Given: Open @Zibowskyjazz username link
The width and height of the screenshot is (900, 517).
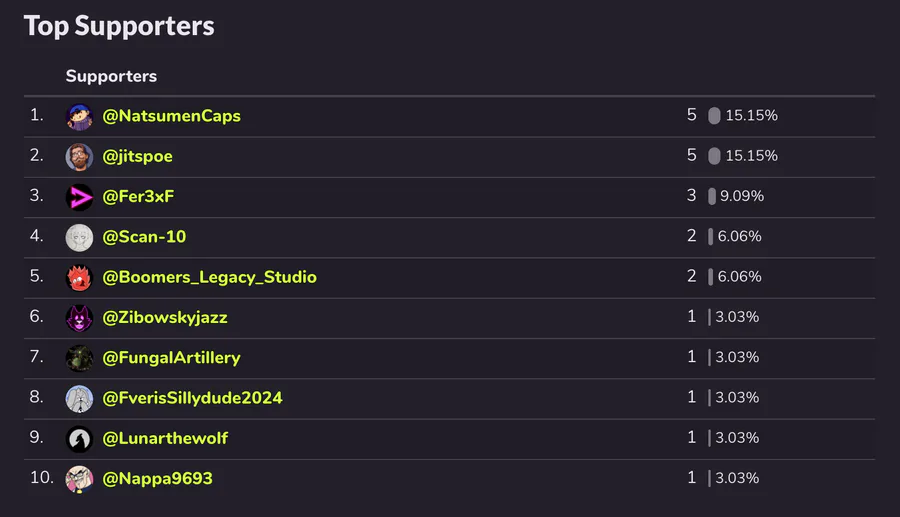Looking at the screenshot, I should coord(165,318).
